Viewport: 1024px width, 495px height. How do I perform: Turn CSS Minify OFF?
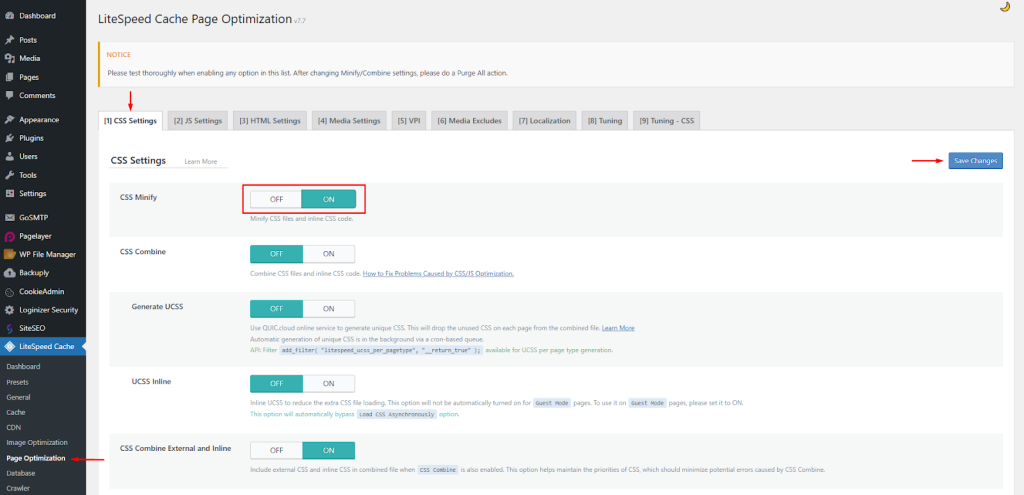(x=276, y=199)
